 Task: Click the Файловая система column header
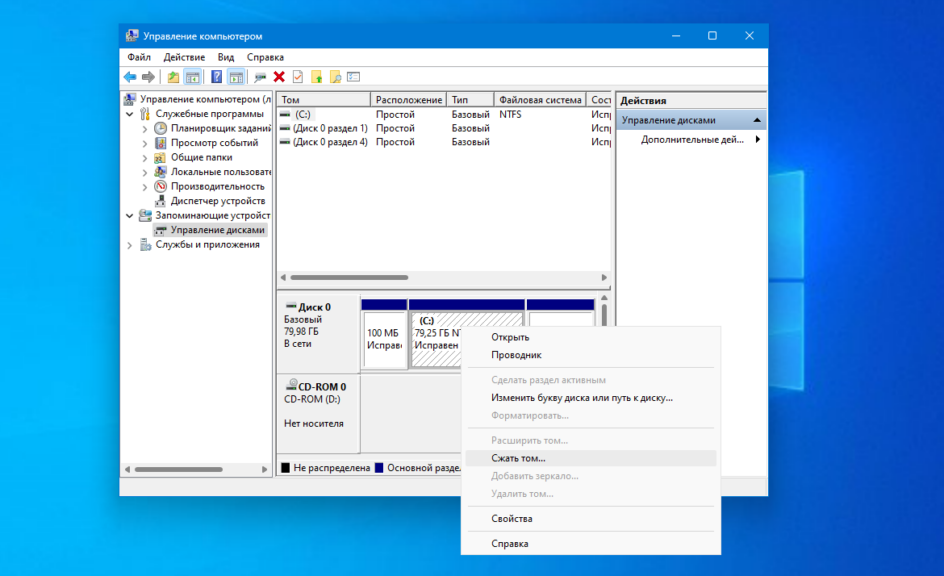(x=540, y=100)
